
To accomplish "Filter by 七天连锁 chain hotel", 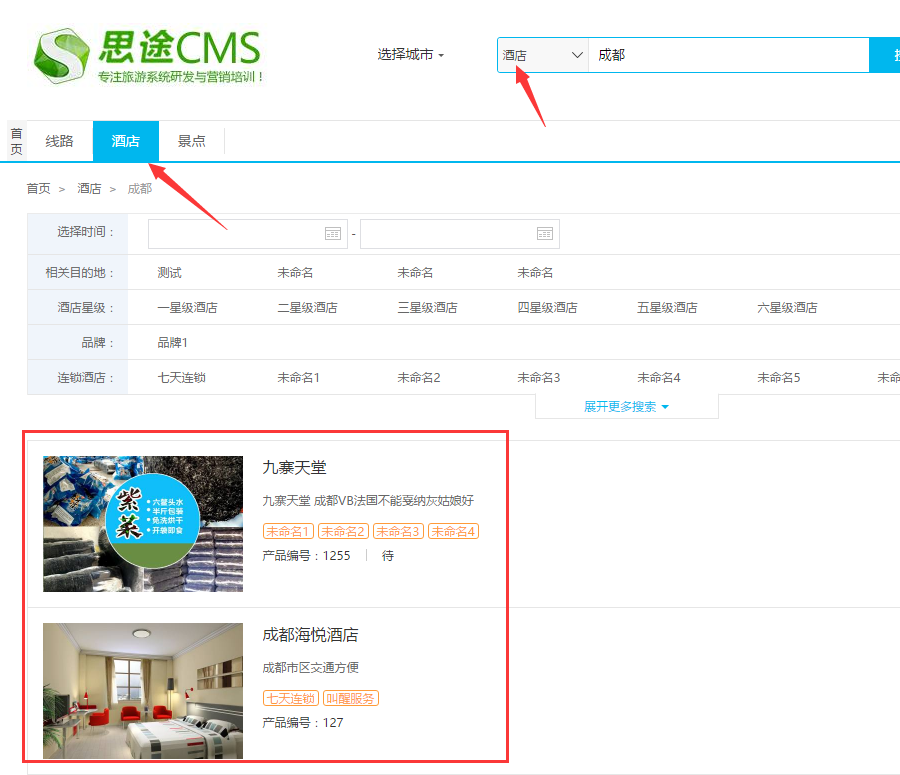I will [181, 378].
